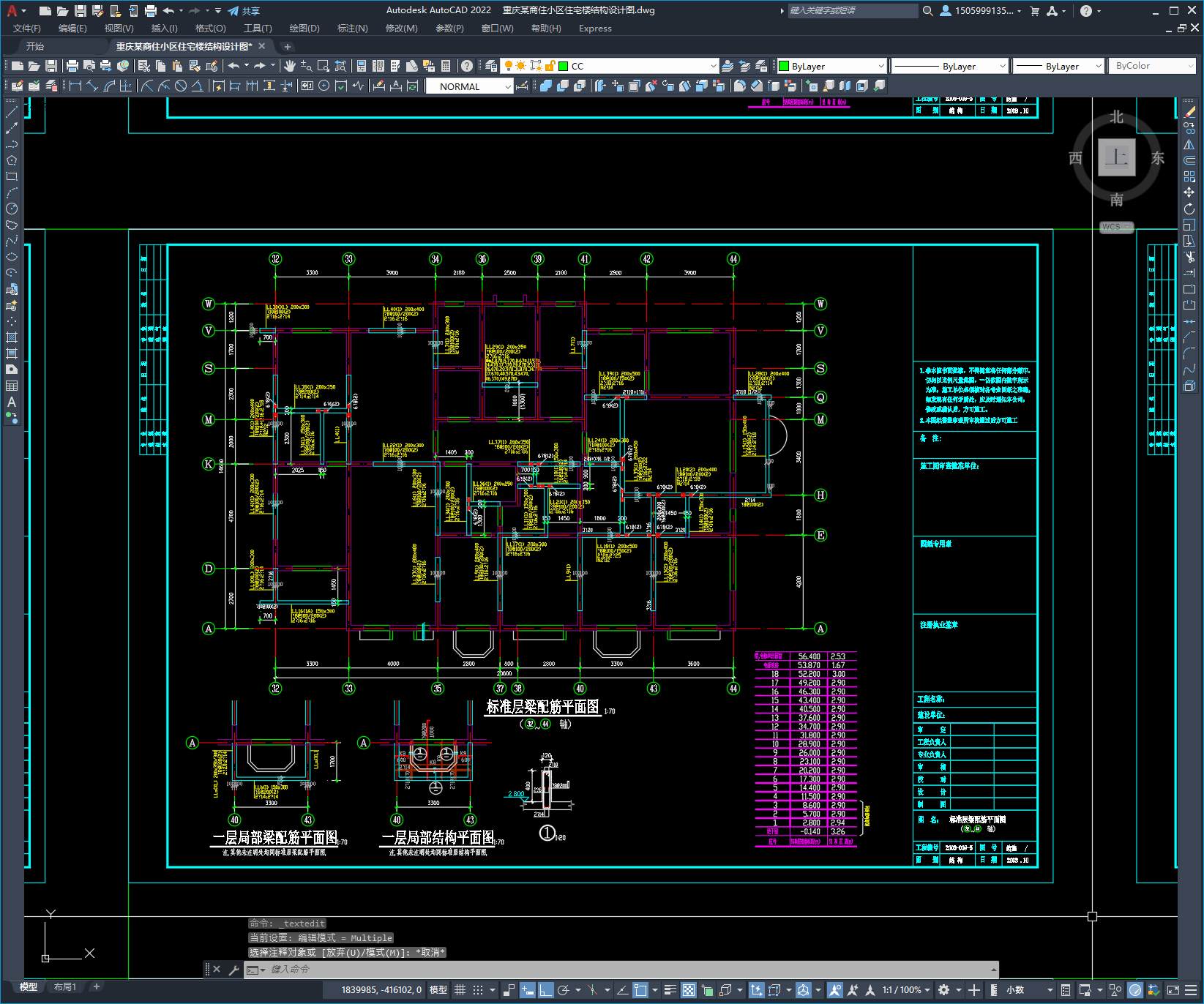The width and height of the screenshot is (1204, 1004).
Task: Click the green layer color swatch
Action: click(563, 66)
